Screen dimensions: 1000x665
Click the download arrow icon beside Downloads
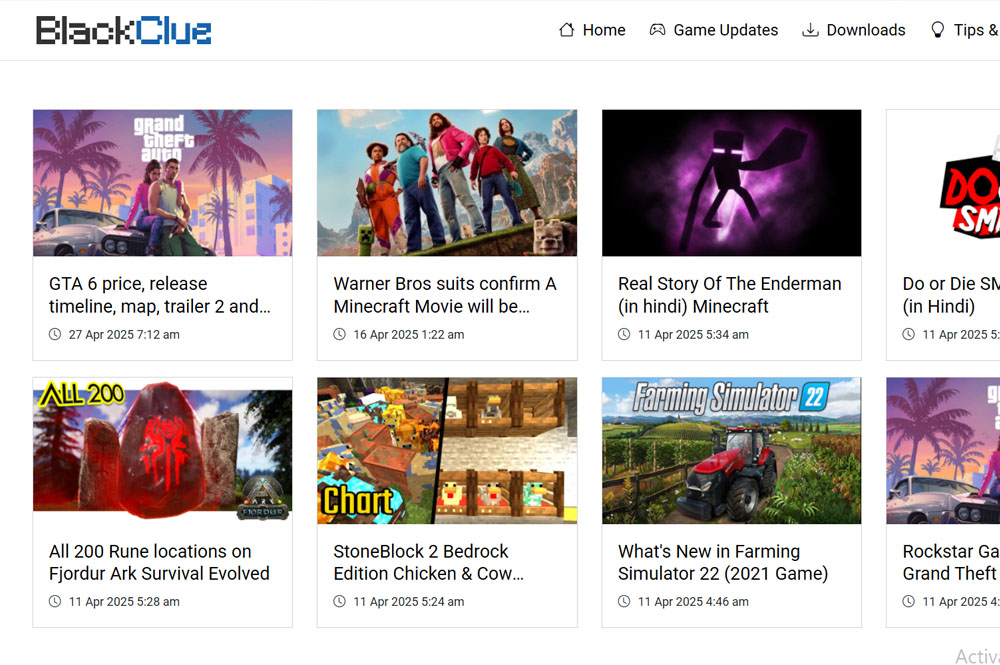click(810, 30)
